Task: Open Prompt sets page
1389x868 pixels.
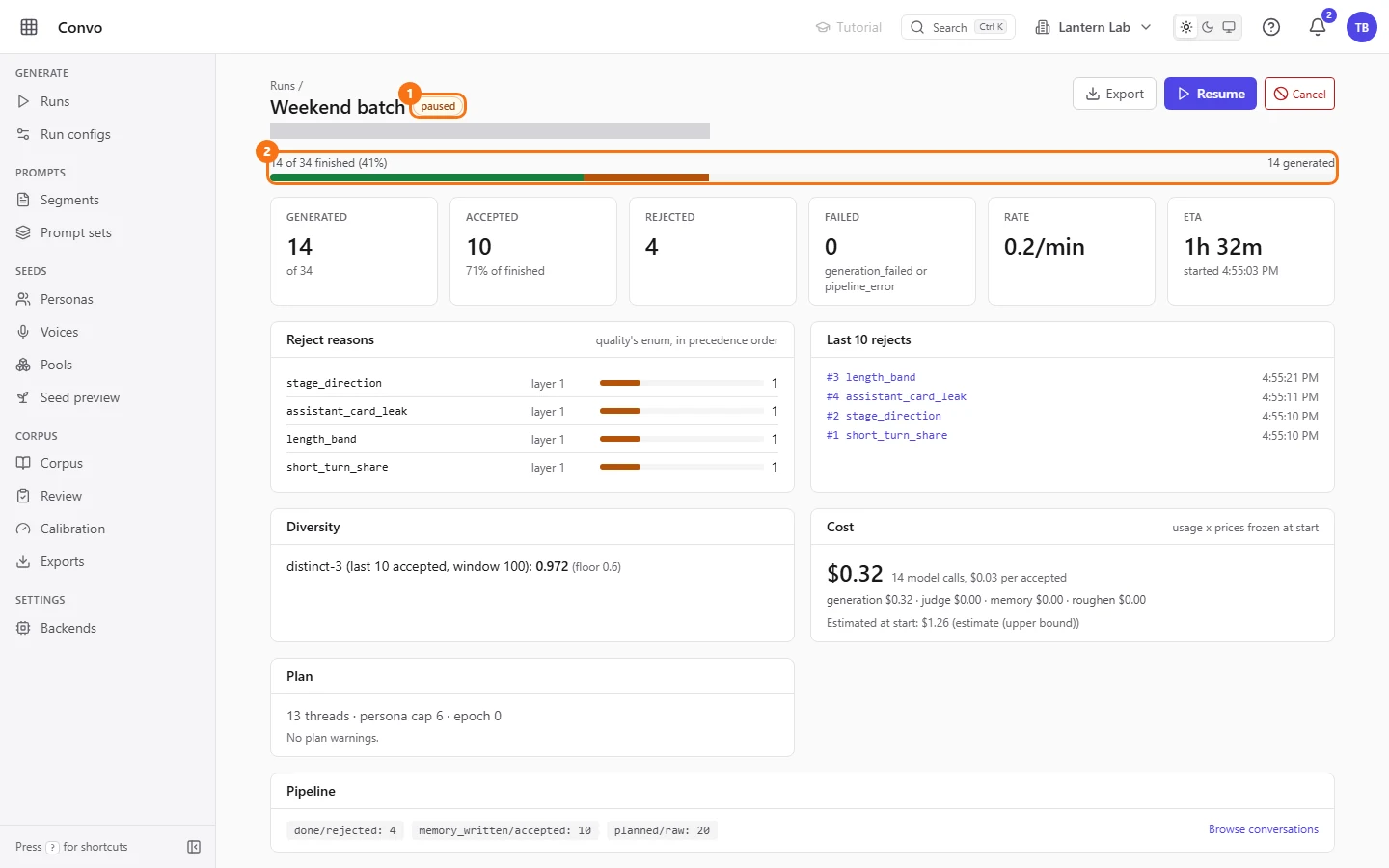Action: click(107, 232)
